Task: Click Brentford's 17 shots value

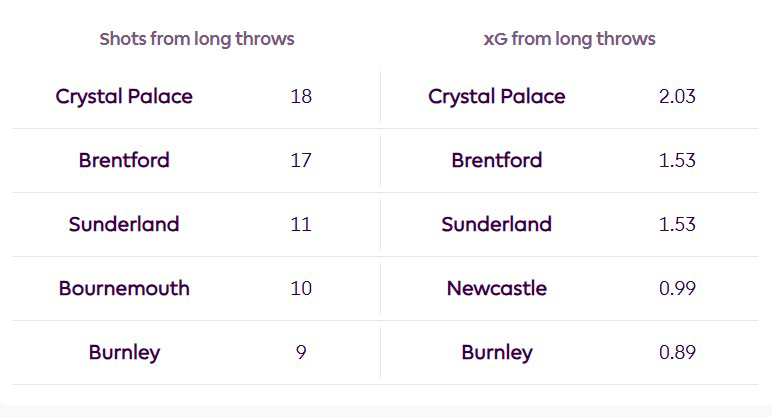Action: [x=301, y=160]
